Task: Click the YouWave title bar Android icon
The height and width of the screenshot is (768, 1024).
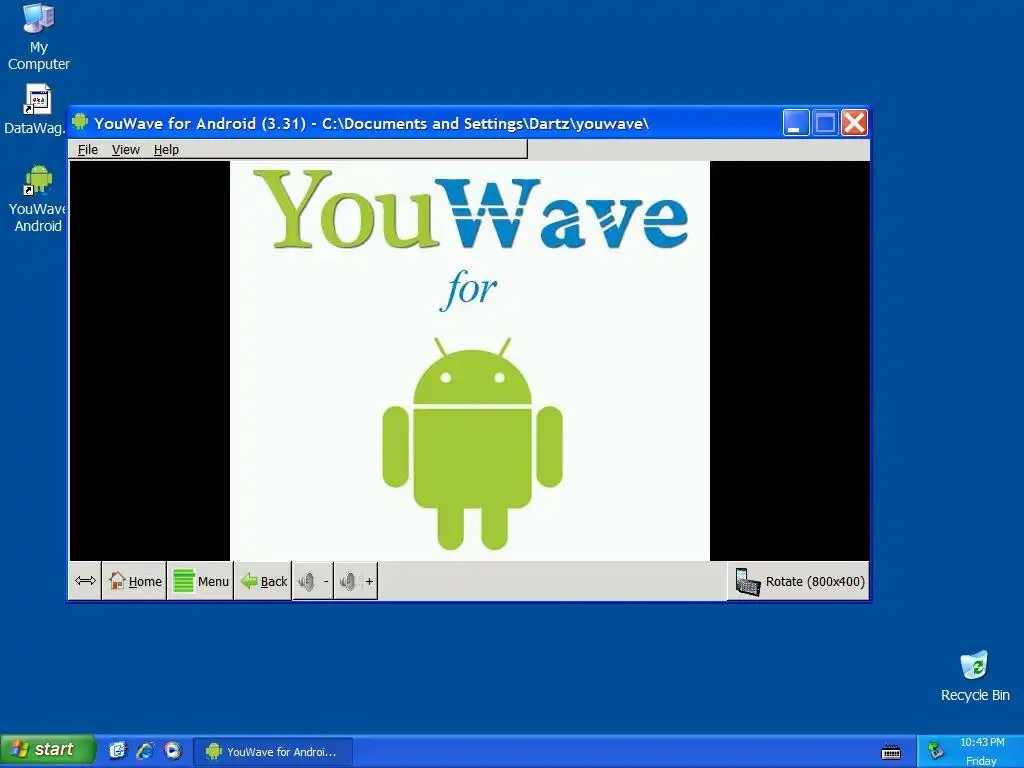Action: point(80,122)
